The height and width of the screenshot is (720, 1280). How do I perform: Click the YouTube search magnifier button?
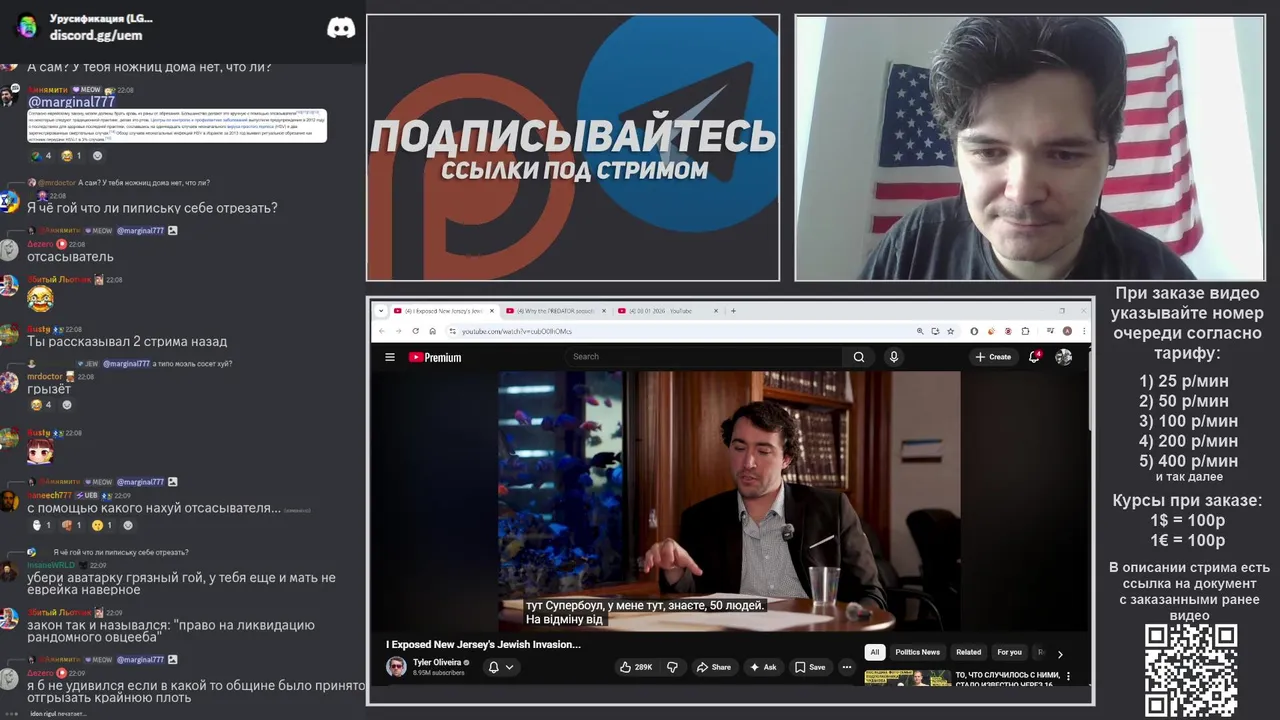[x=859, y=357]
